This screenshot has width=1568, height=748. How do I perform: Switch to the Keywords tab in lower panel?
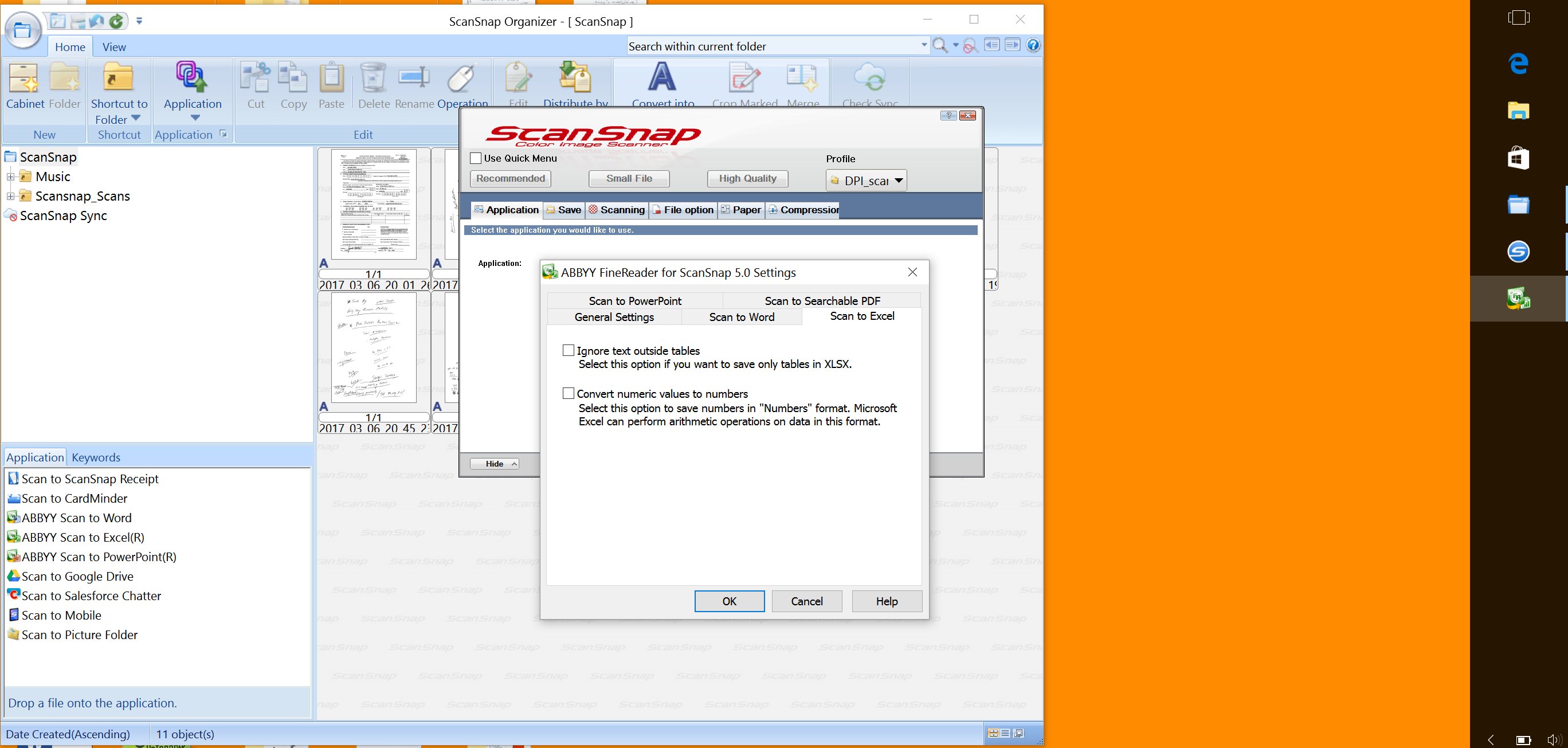[x=96, y=458]
